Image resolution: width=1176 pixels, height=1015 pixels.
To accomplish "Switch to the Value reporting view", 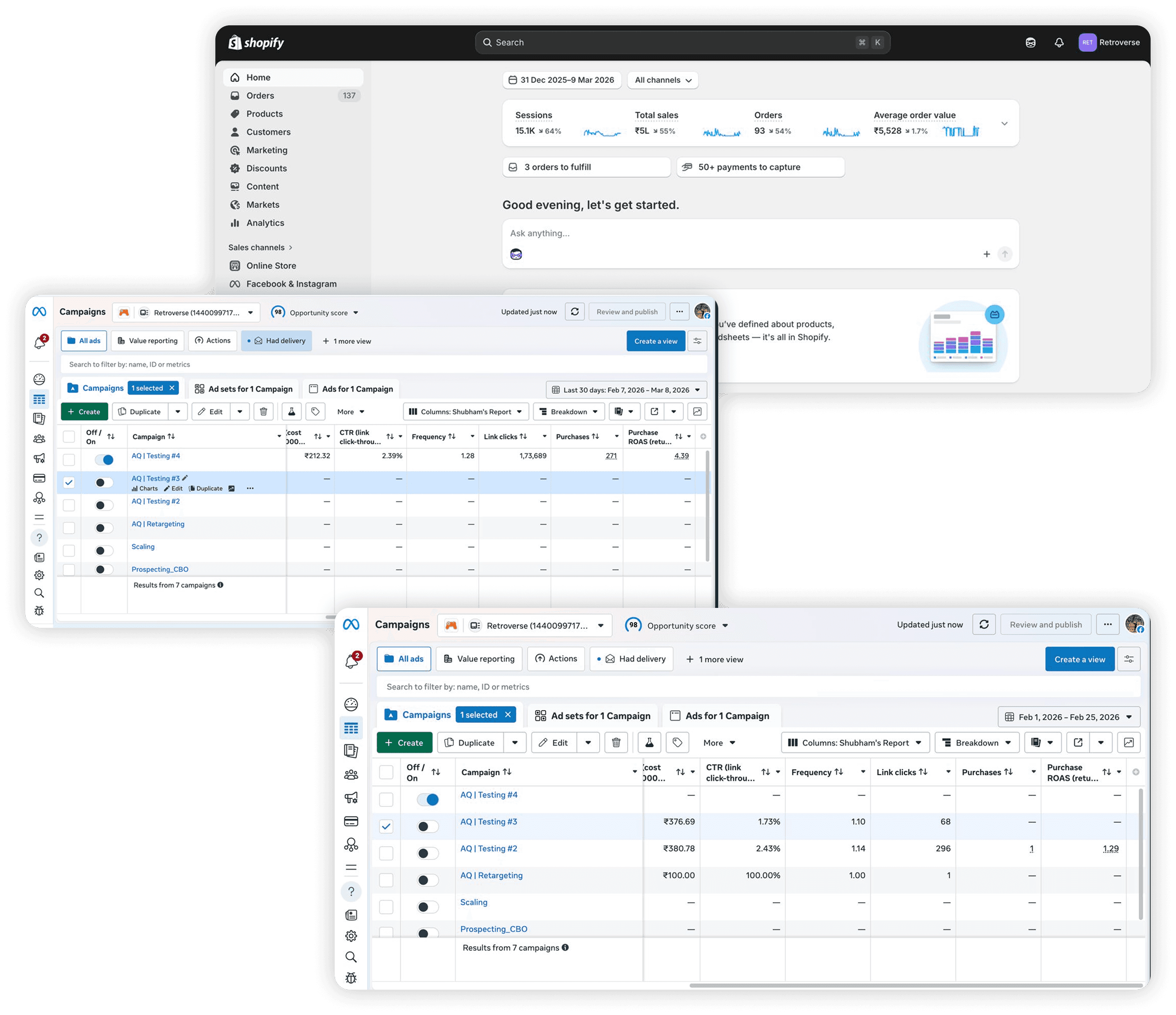I will pyautogui.click(x=479, y=659).
